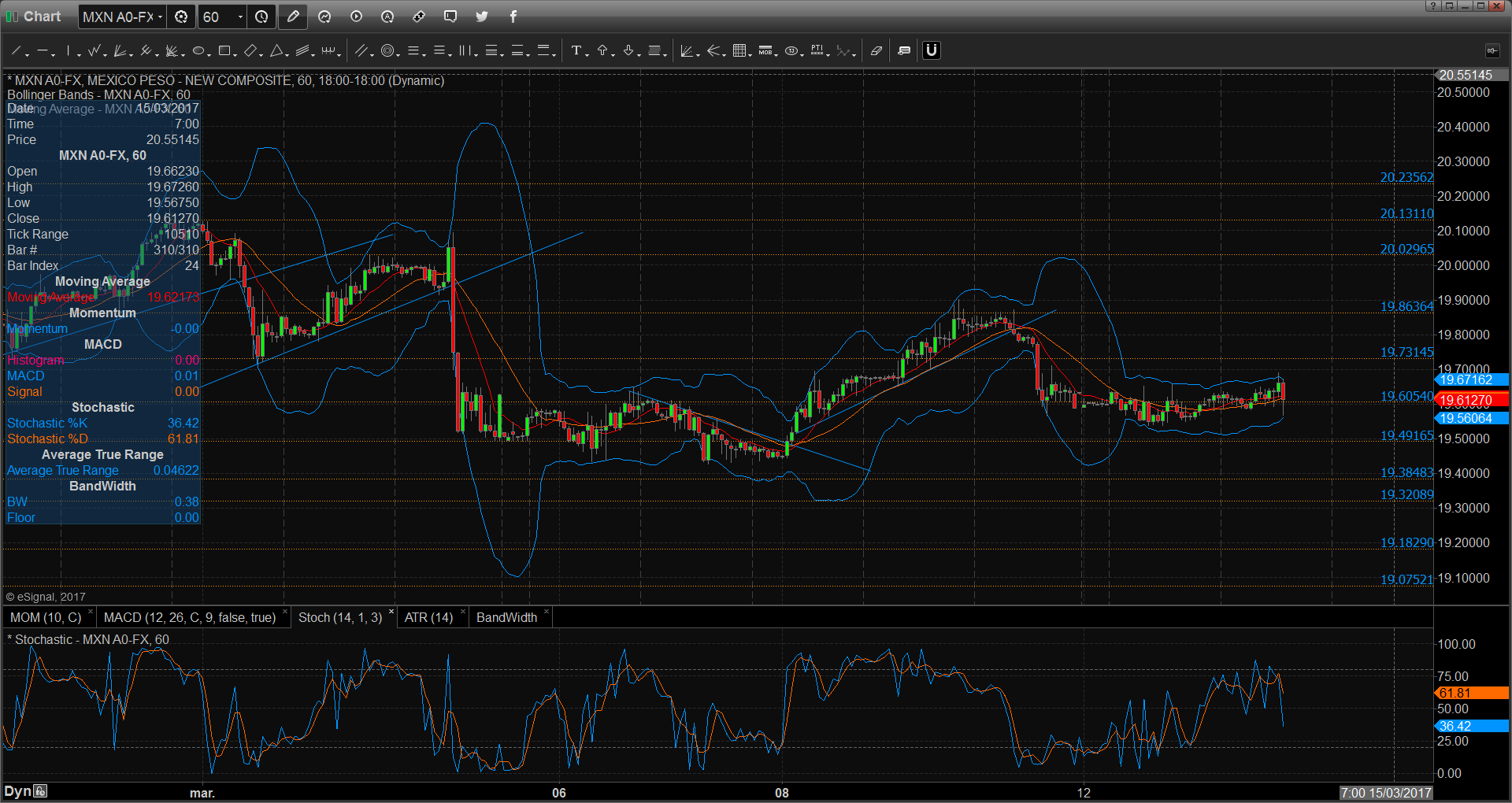Image resolution: width=1512 pixels, height=803 pixels.
Task: Expand the ellipse tool options arrow
Action: coord(209,54)
